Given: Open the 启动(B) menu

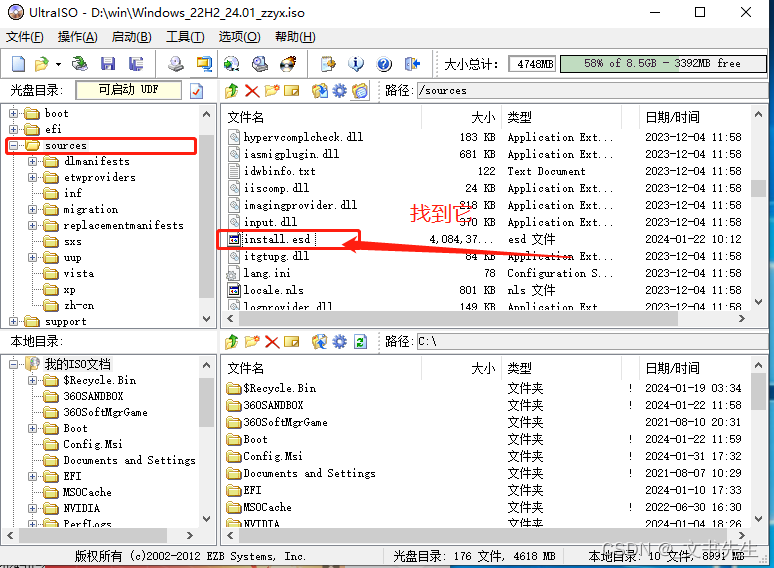Looking at the screenshot, I should pyautogui.click(x=131, y=37).
